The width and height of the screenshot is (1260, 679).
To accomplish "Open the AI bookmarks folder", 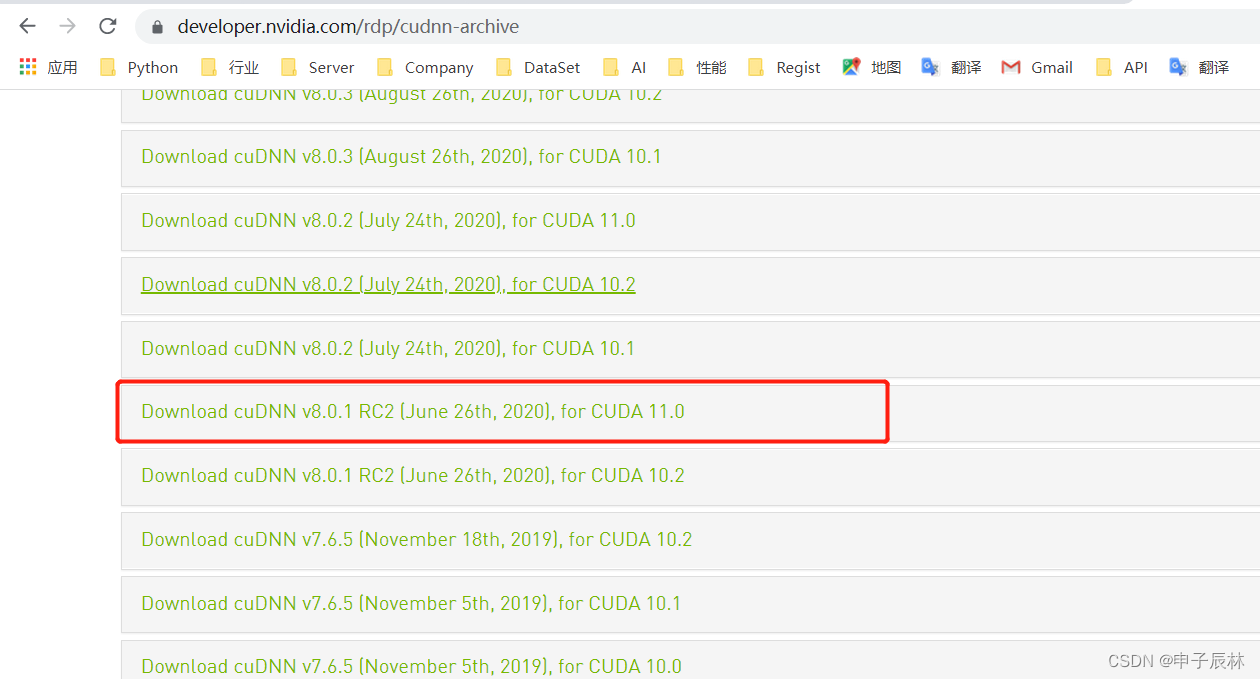I will [625, 67].
